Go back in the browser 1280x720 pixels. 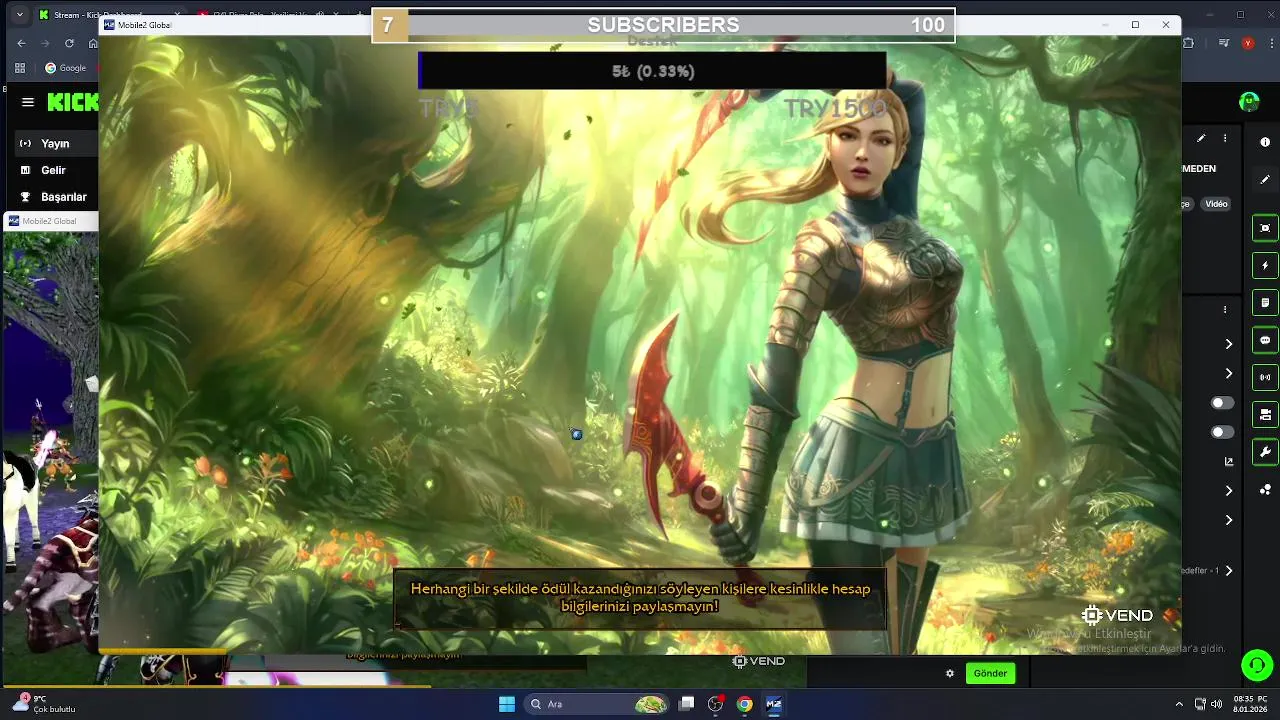tap(21, 43)
